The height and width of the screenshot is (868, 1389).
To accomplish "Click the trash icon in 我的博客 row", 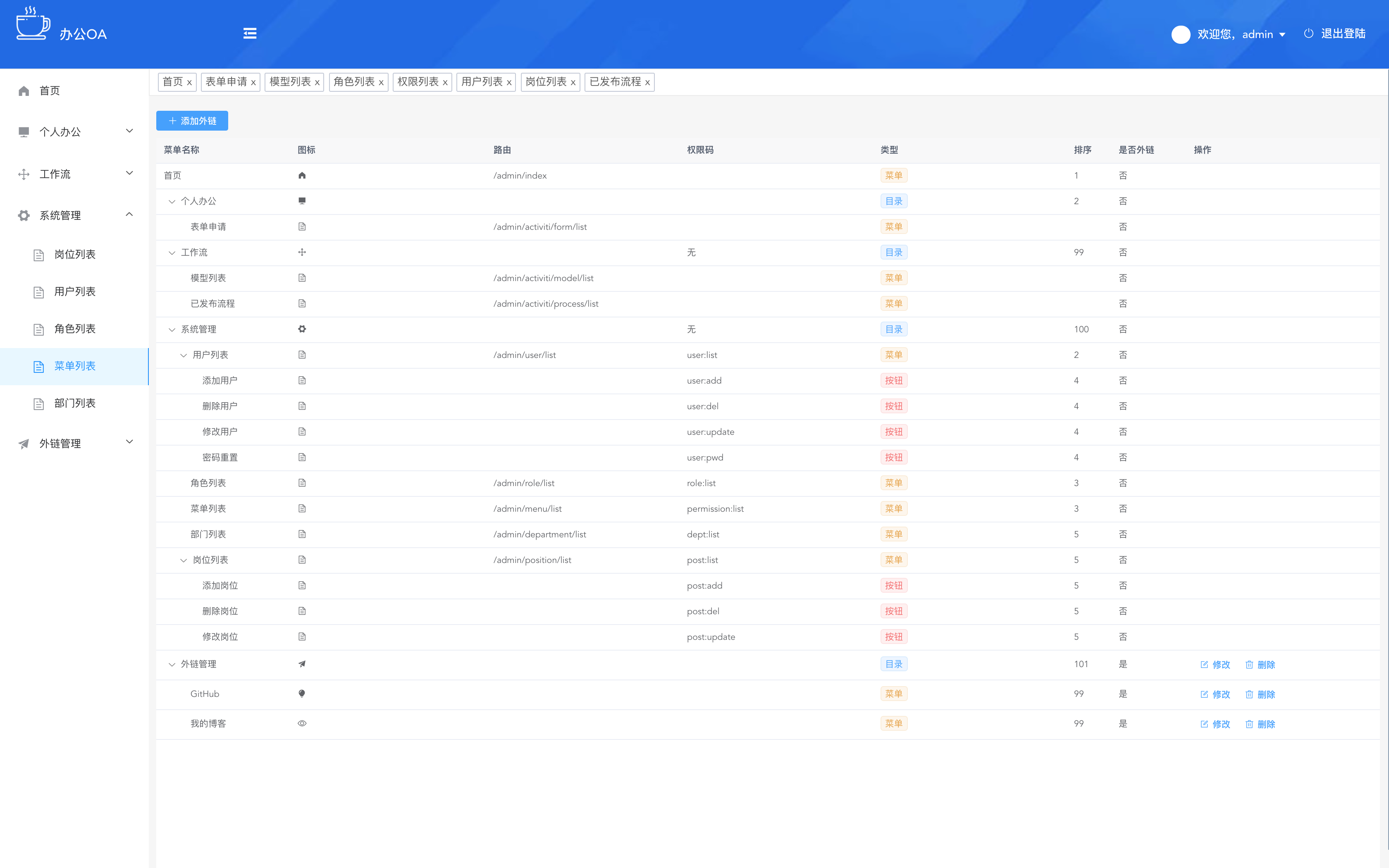I will click(1249, 725).
